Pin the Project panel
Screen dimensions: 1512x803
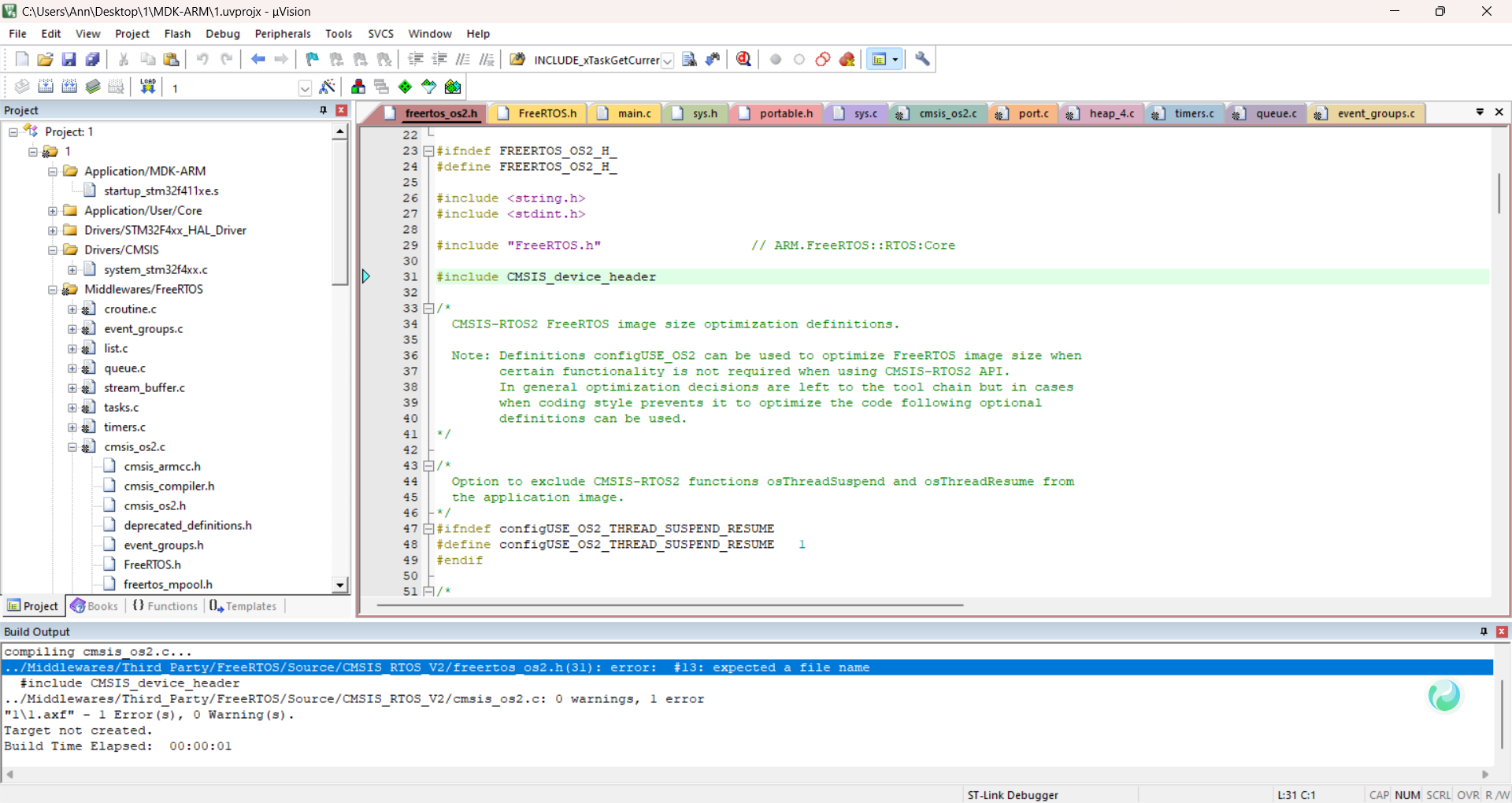click(x=322, y=110)
